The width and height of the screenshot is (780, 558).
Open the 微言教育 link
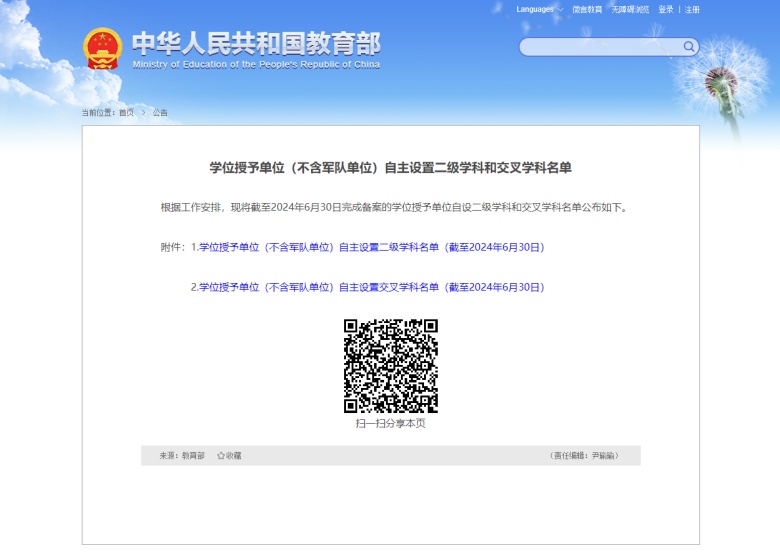click(x=587, y=9)
